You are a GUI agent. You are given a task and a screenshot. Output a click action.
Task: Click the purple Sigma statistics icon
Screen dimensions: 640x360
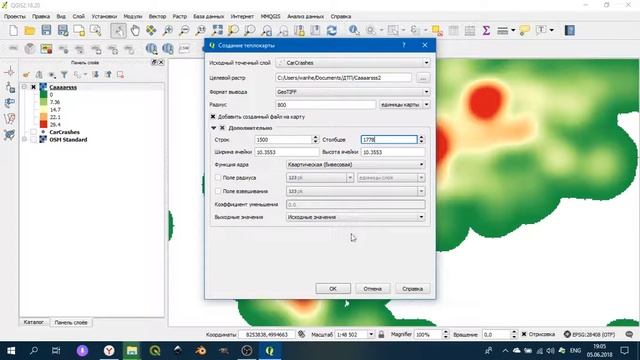pyautogui.click(x=486, y=31)
